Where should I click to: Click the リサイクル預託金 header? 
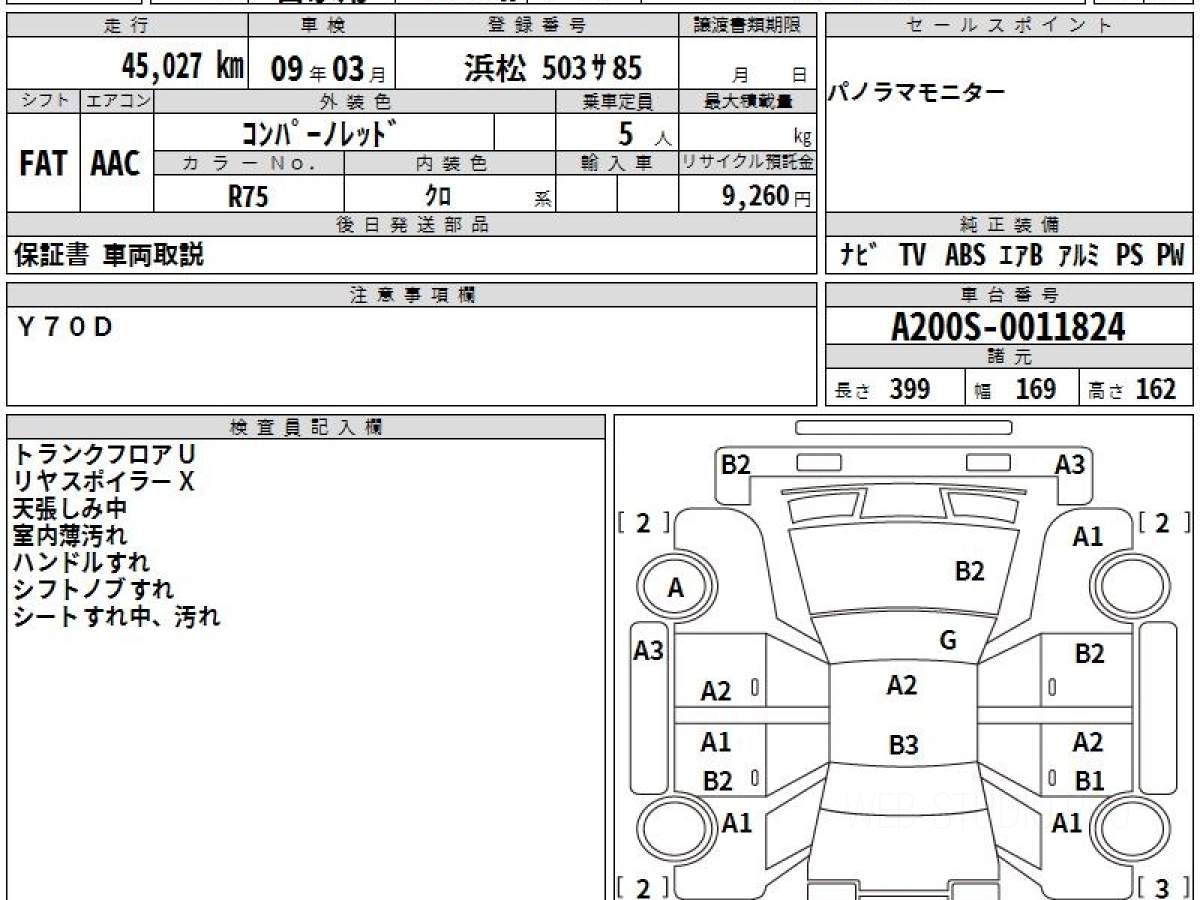[748, 163]
